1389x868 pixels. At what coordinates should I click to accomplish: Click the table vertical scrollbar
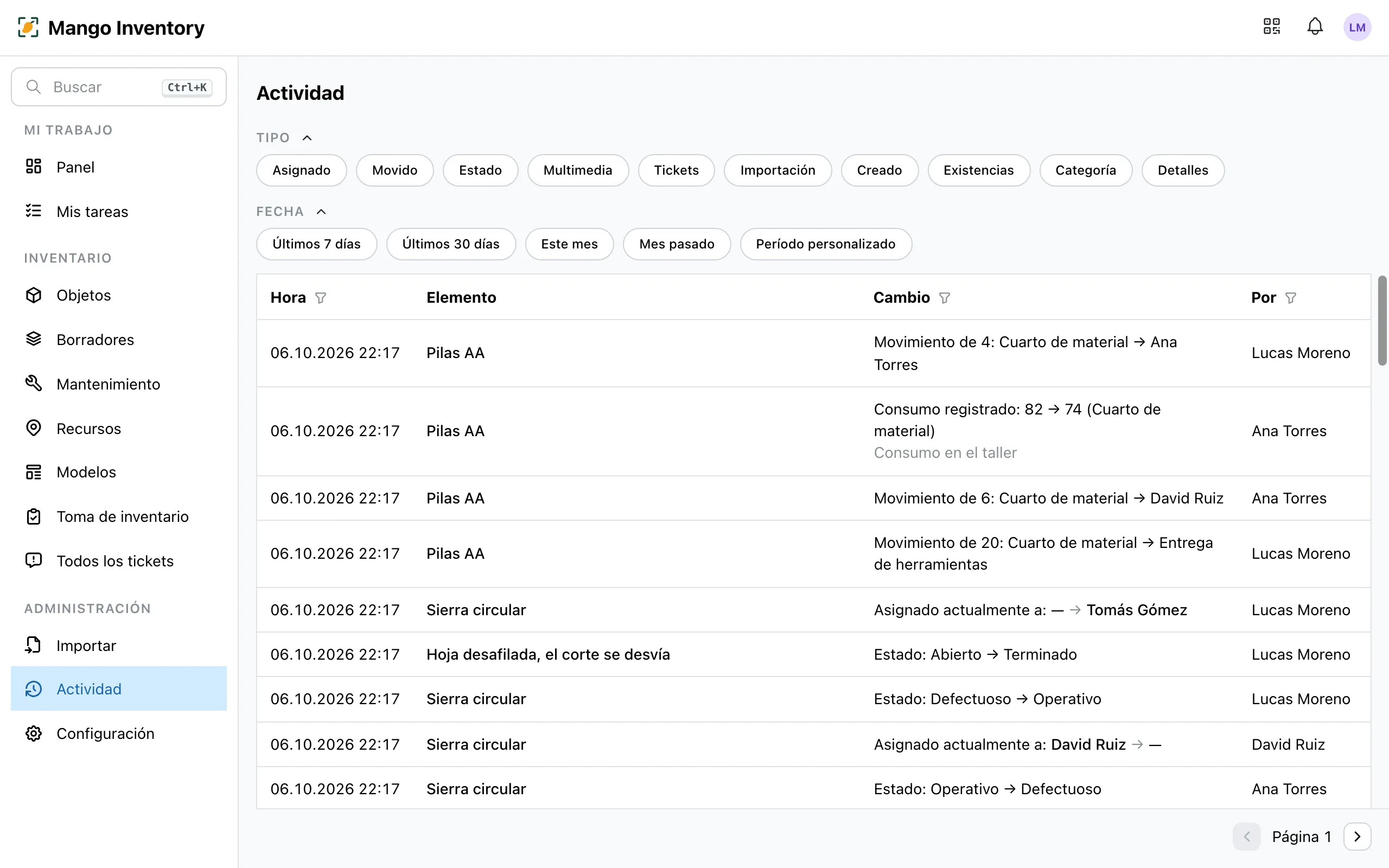point(1382,320)
